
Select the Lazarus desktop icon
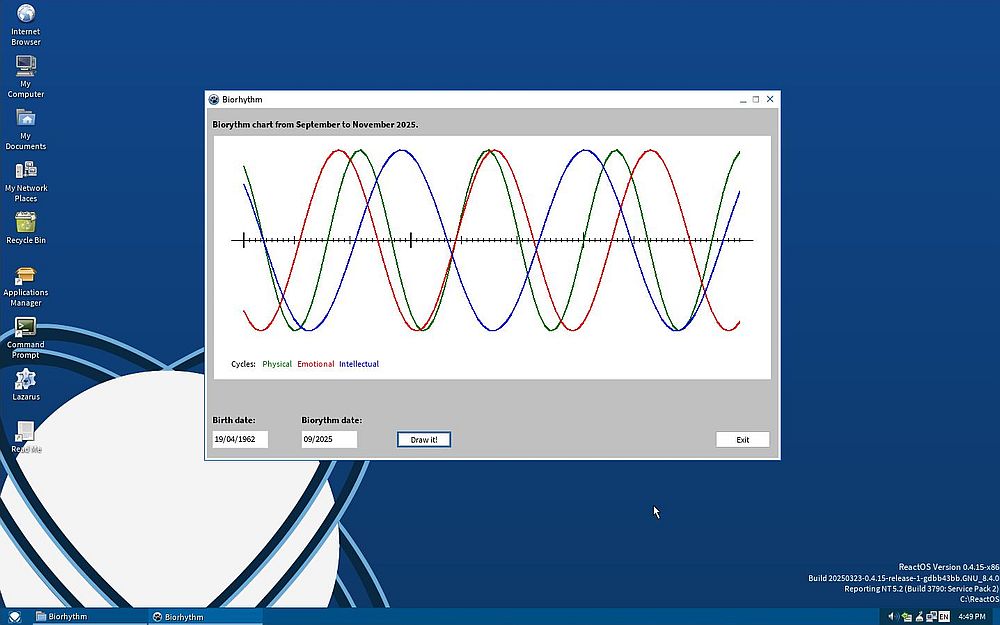[26, 380]
